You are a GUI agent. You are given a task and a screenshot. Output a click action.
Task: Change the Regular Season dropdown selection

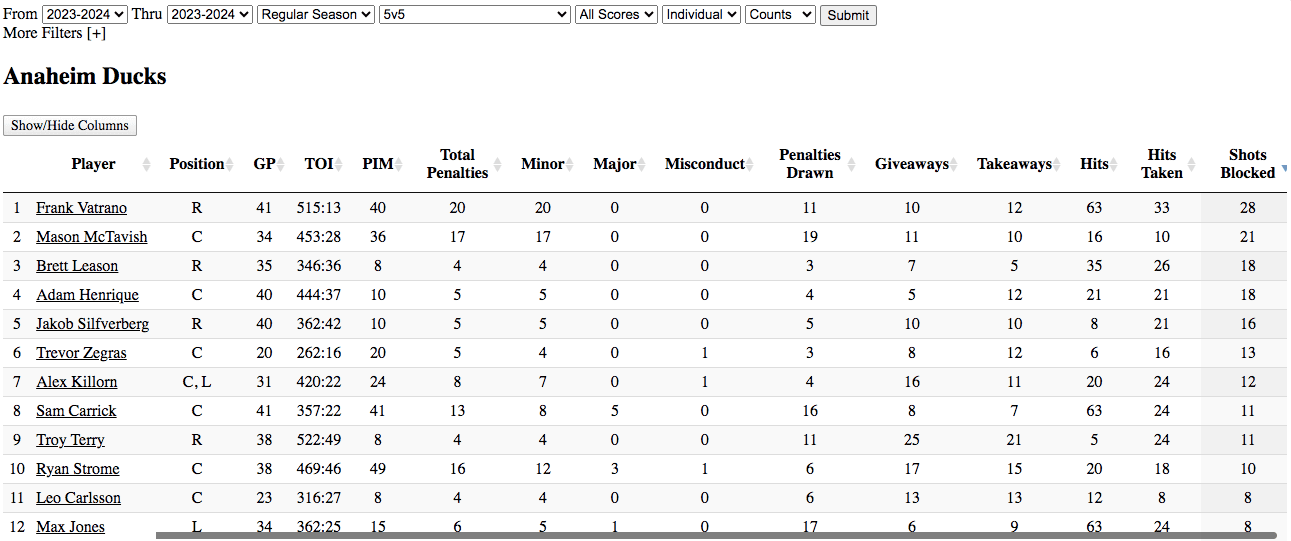click(316, 14)
